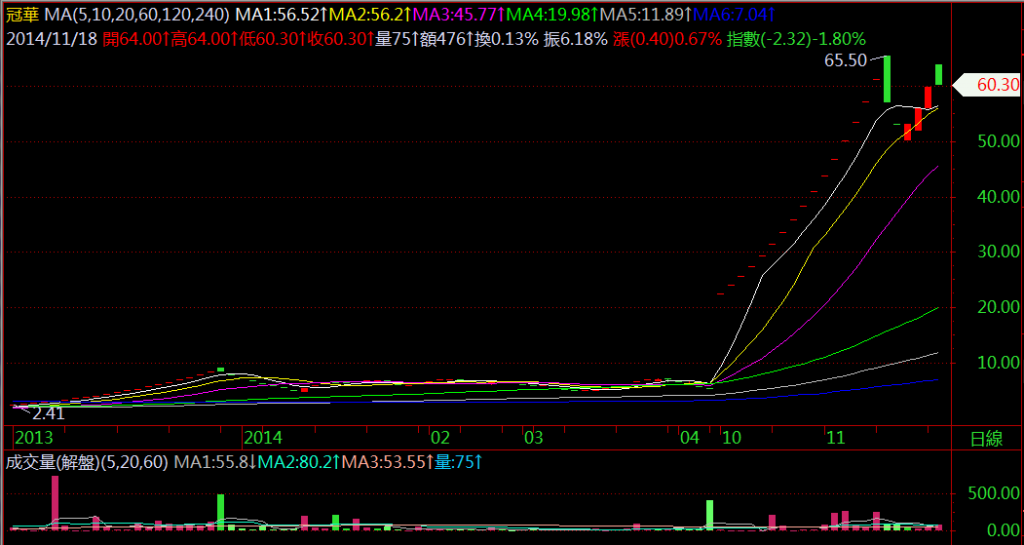Click the 03 month axis label
Image resolution: width=1024 pixels, height=545 pixels.
tap(534, 437)
